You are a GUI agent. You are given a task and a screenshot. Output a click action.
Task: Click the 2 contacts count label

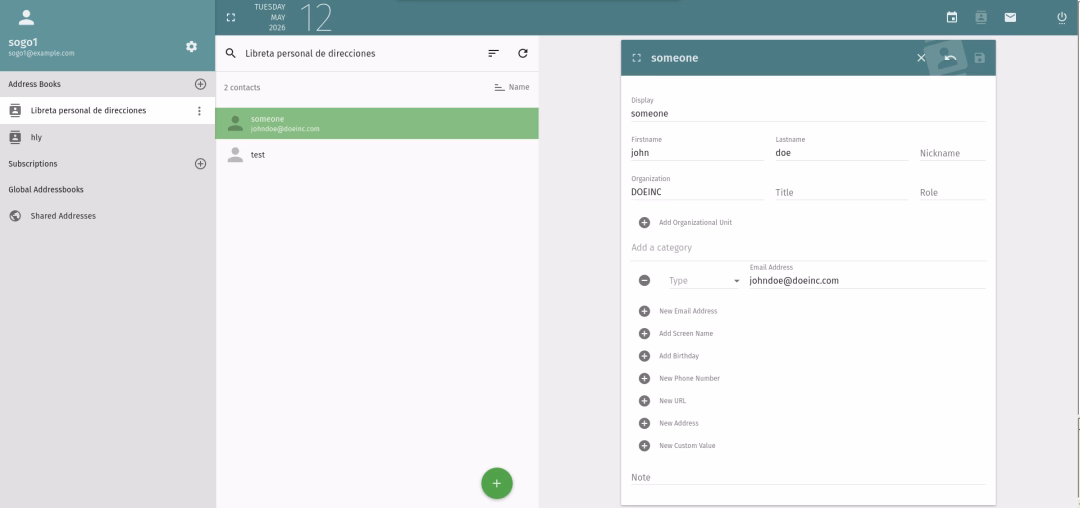click(x=242, y=87)
